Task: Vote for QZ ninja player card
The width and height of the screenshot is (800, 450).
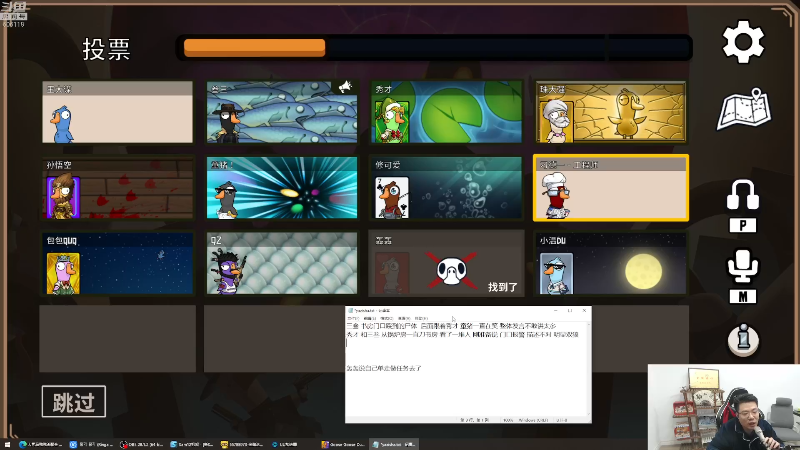Action: (x=282, y=263)
